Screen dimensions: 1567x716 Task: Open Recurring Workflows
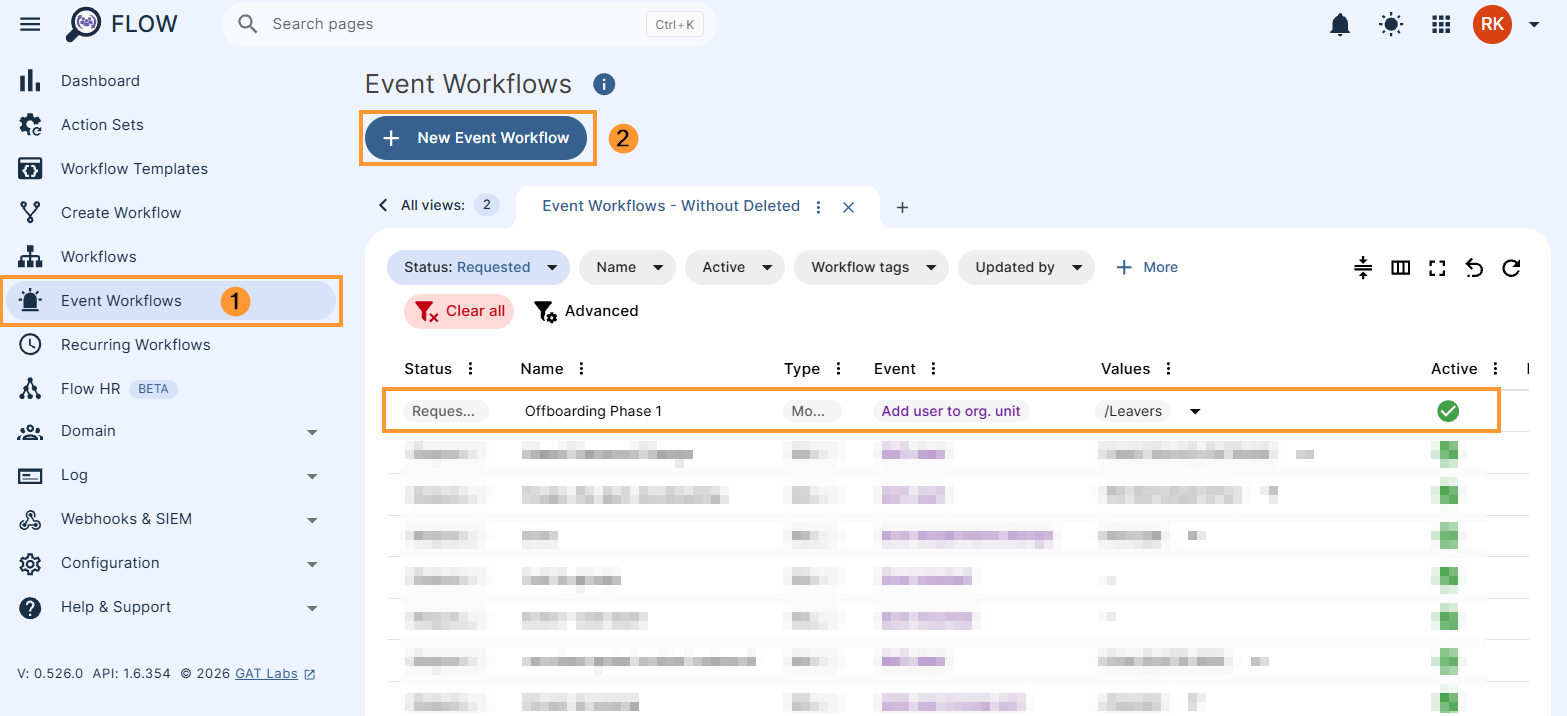click(x=171, y=345)
